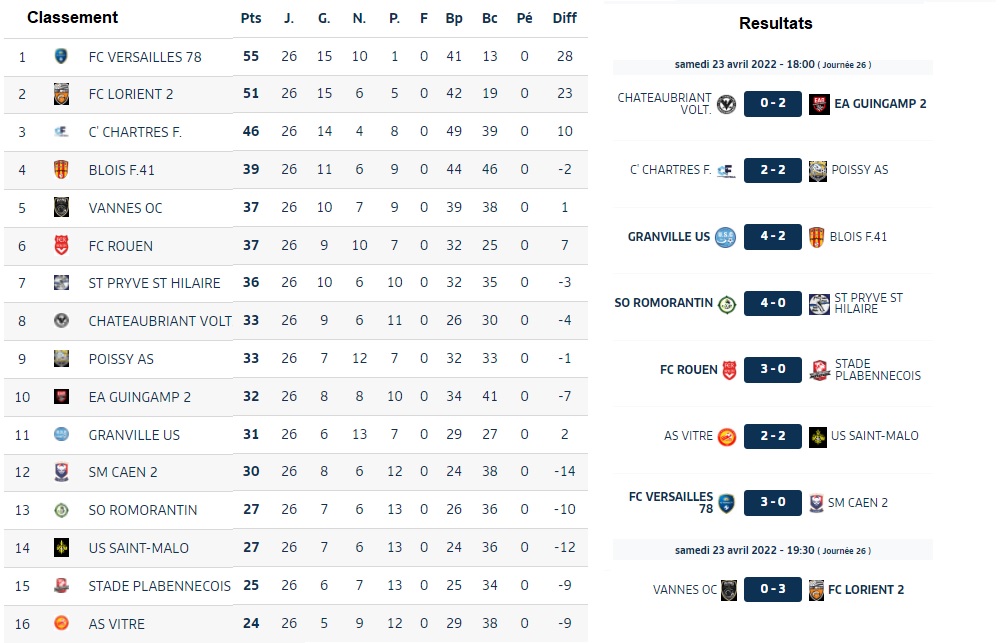Click EA Guingamp 2 crest in results
The height and width of the screenshot is (643, 999).
coord(819,104)
